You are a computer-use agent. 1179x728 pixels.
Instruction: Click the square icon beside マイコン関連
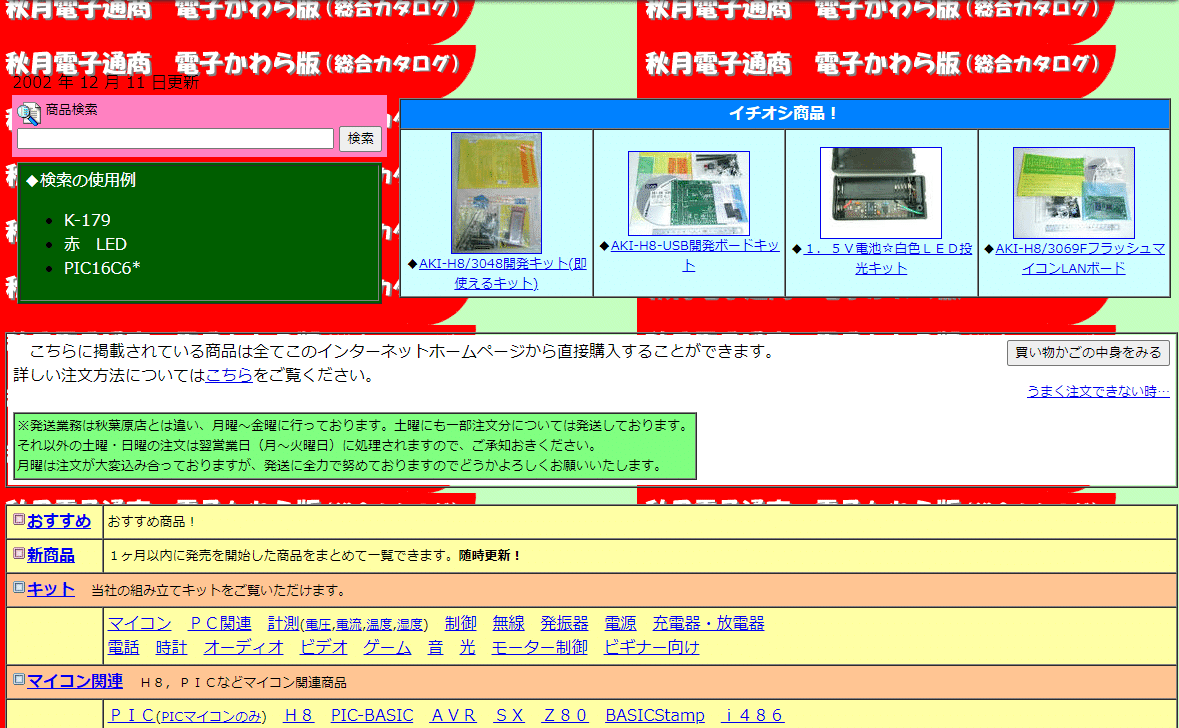point(20,679)
